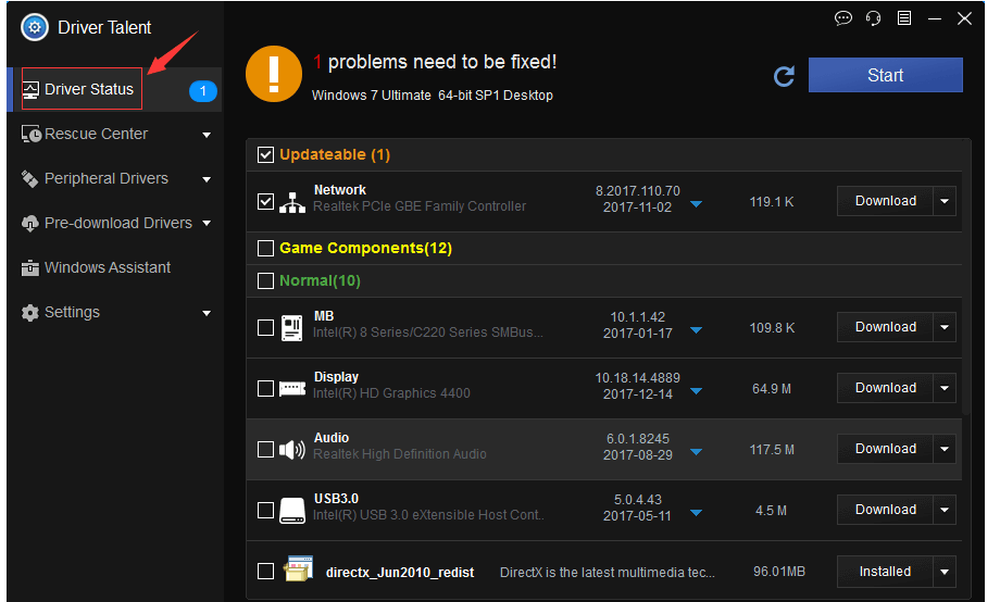Open directx Installed button options arrow
The image size is (1000, 602).
[x=945, y=572]
